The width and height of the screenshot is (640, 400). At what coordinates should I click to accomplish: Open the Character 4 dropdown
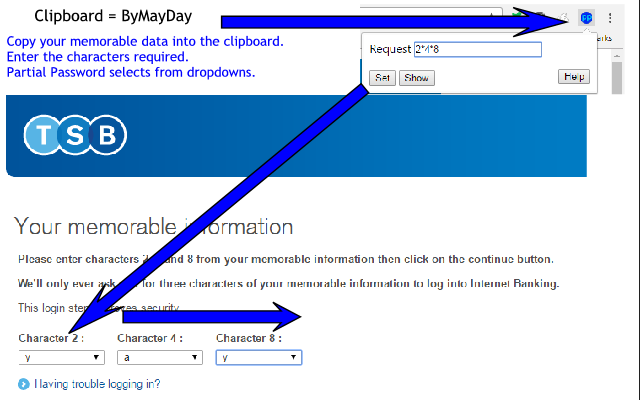(159, 357)
